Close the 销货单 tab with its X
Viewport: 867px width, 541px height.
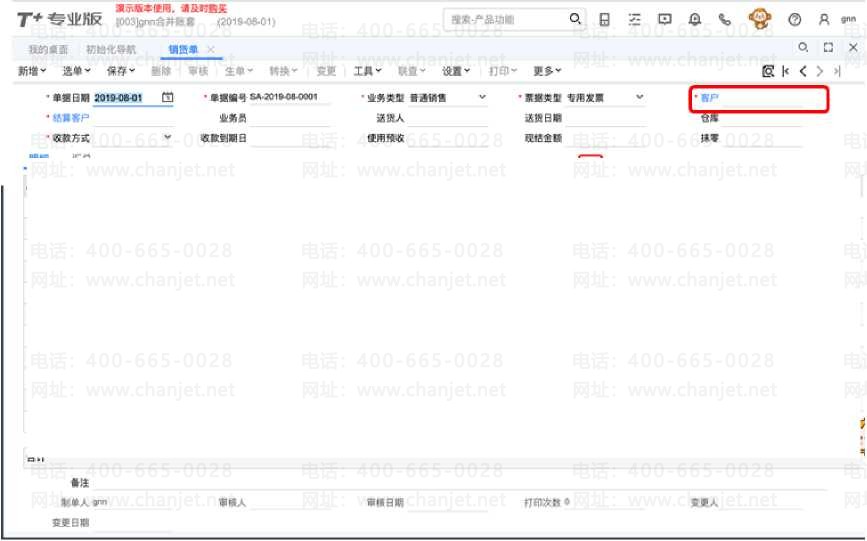pyautogui.click(x=211, y=49)
